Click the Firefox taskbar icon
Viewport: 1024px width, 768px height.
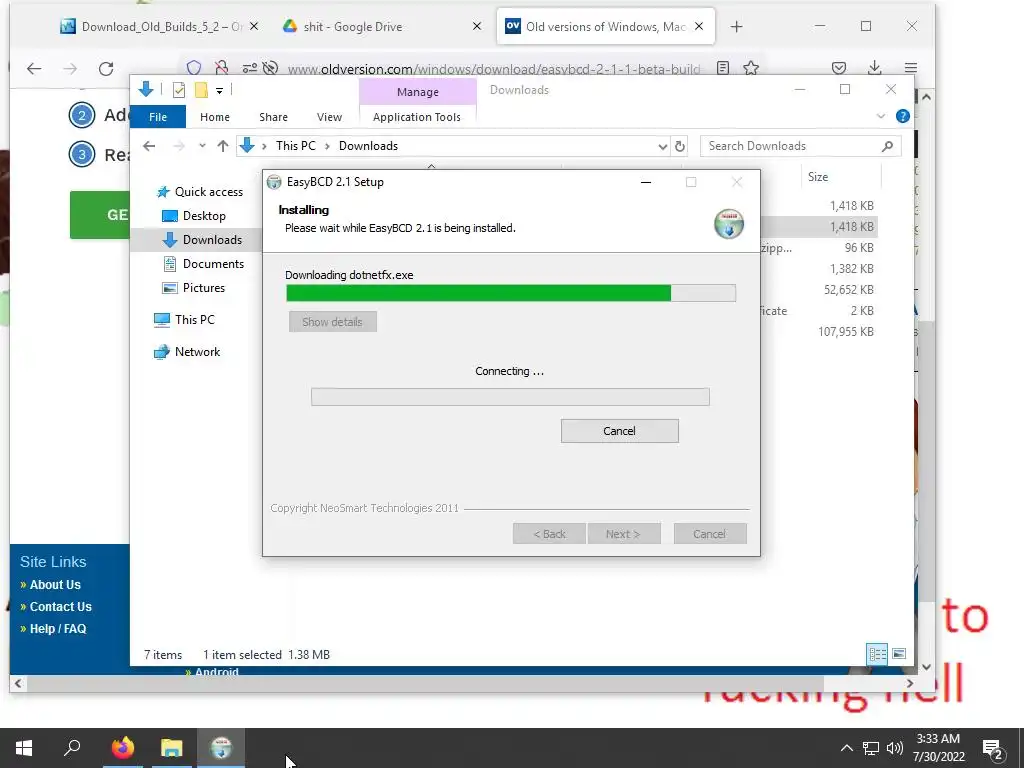[x=122, y=748]
